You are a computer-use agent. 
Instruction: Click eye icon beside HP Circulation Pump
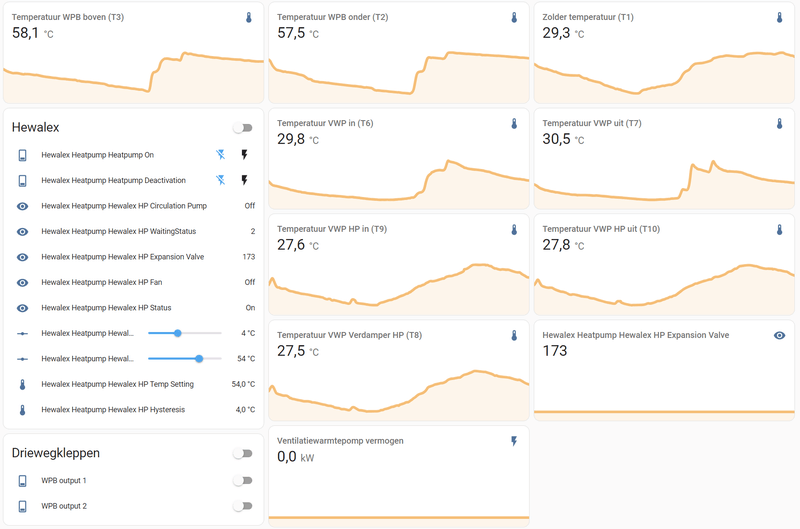[x=22, y=206]
